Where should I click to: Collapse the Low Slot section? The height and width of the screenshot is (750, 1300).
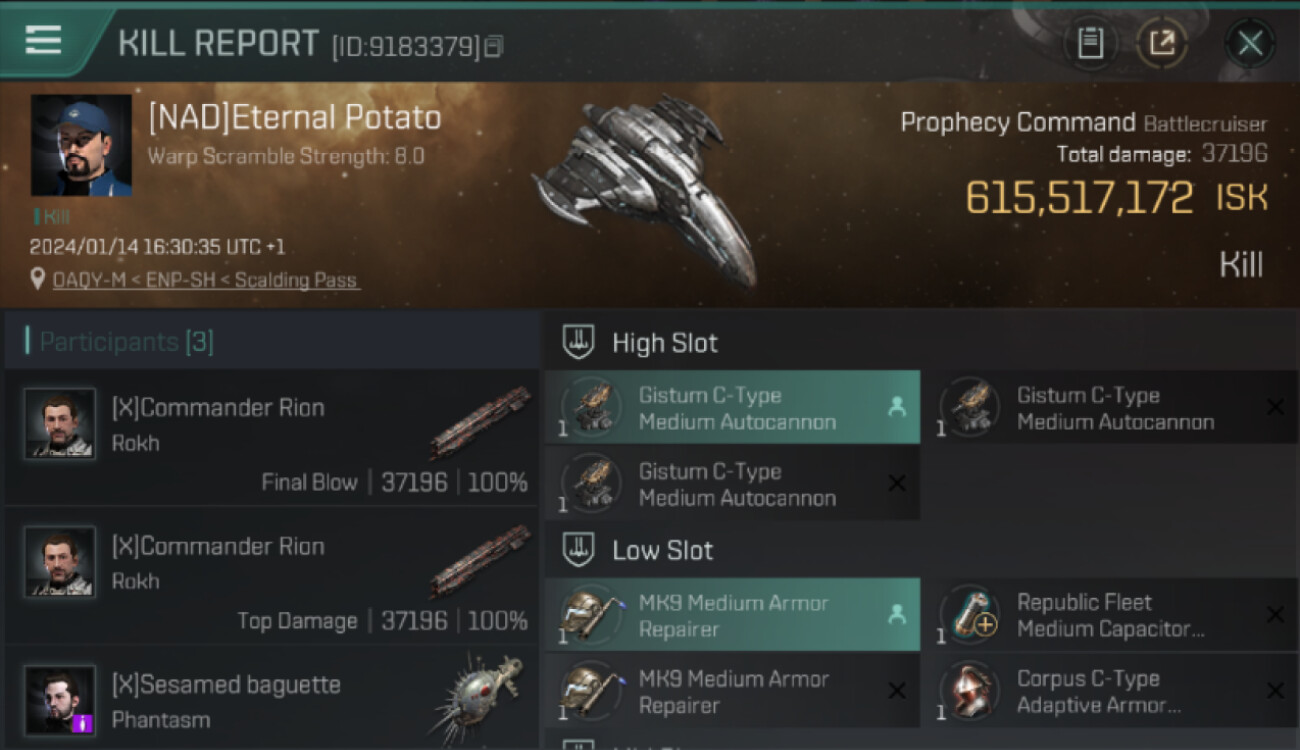click(580, 550)
